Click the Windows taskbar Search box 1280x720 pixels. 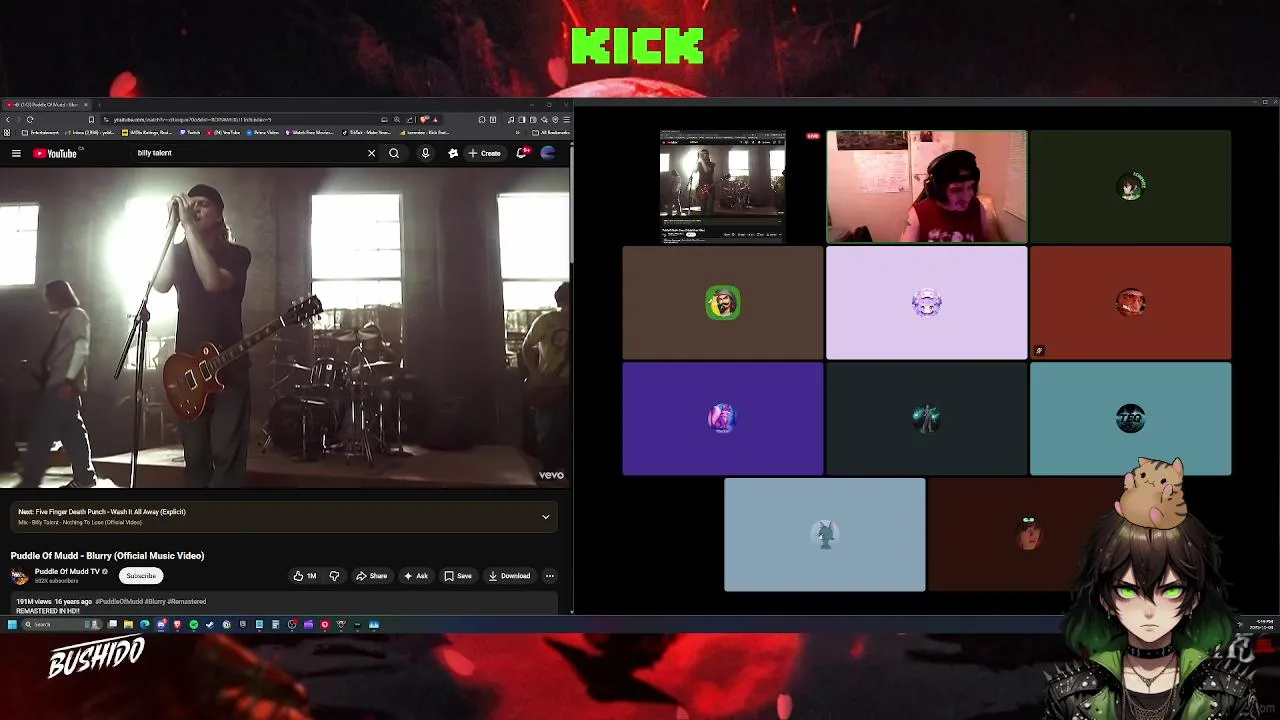(x=60, y=624)
